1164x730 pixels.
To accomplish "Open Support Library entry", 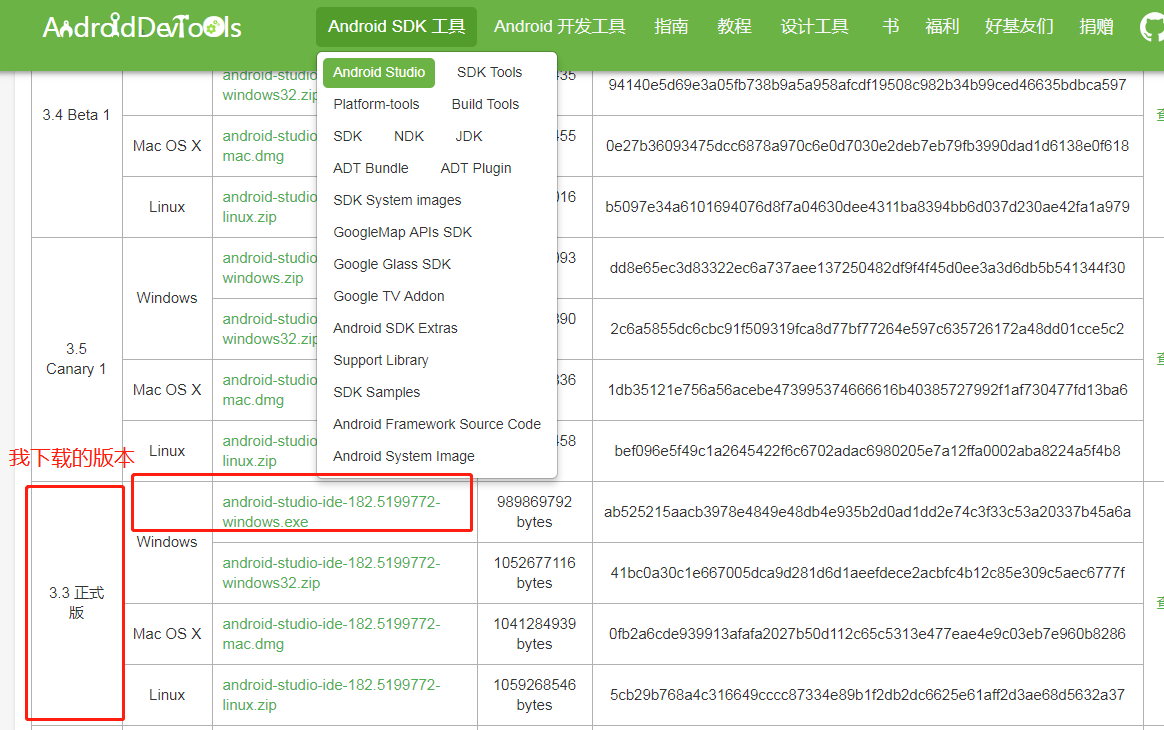I will click(x=381, y=359).
